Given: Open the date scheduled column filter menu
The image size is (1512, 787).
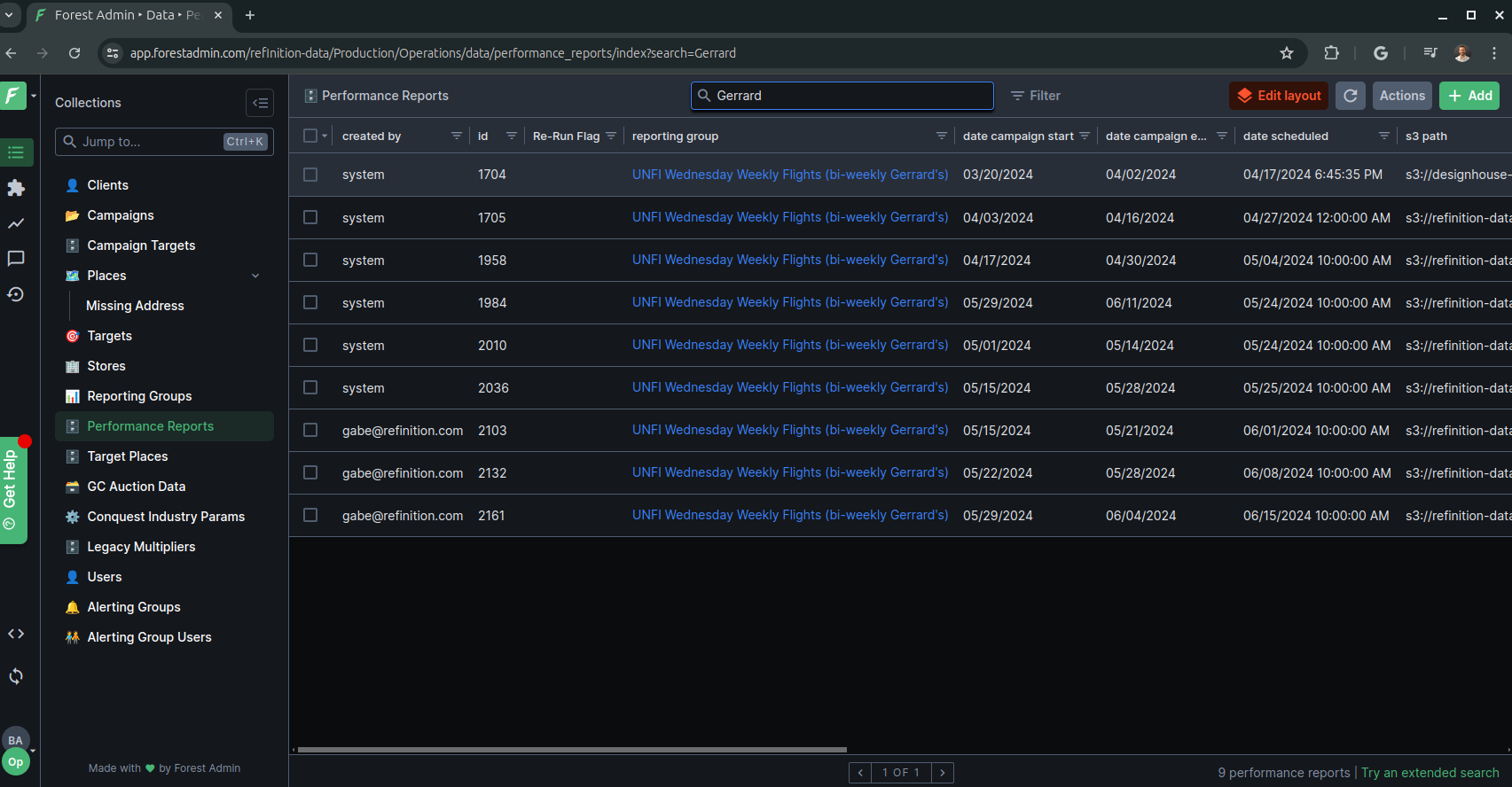Looking at the screenshot, I should (x=1384, y=136).
